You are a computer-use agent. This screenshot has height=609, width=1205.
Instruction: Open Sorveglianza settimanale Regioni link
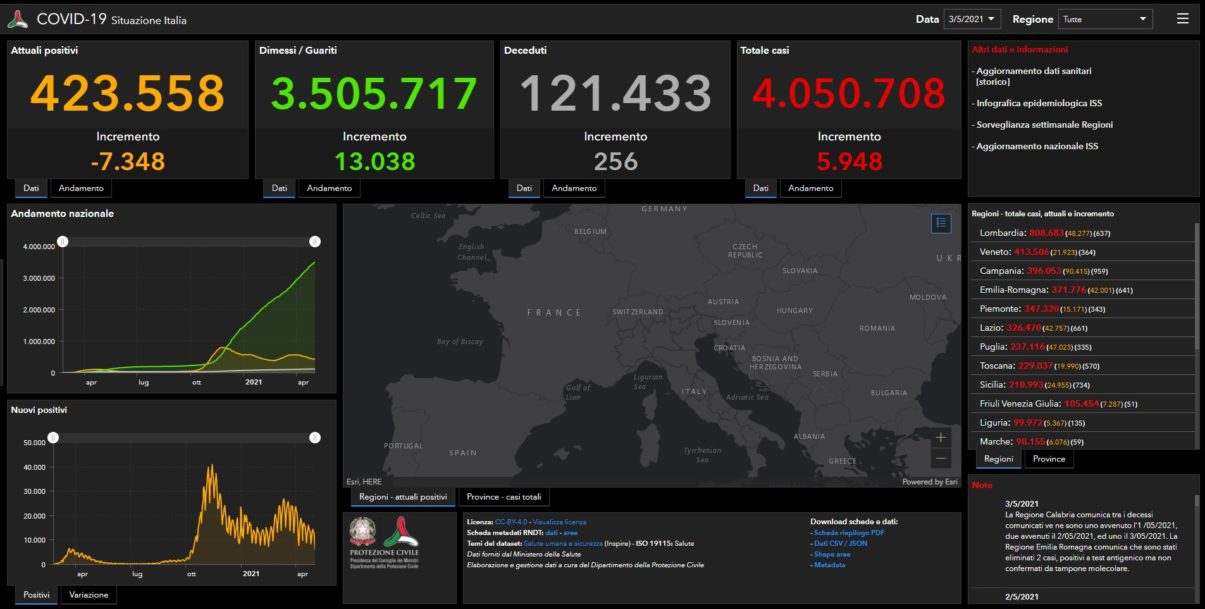pos(1044,125)
